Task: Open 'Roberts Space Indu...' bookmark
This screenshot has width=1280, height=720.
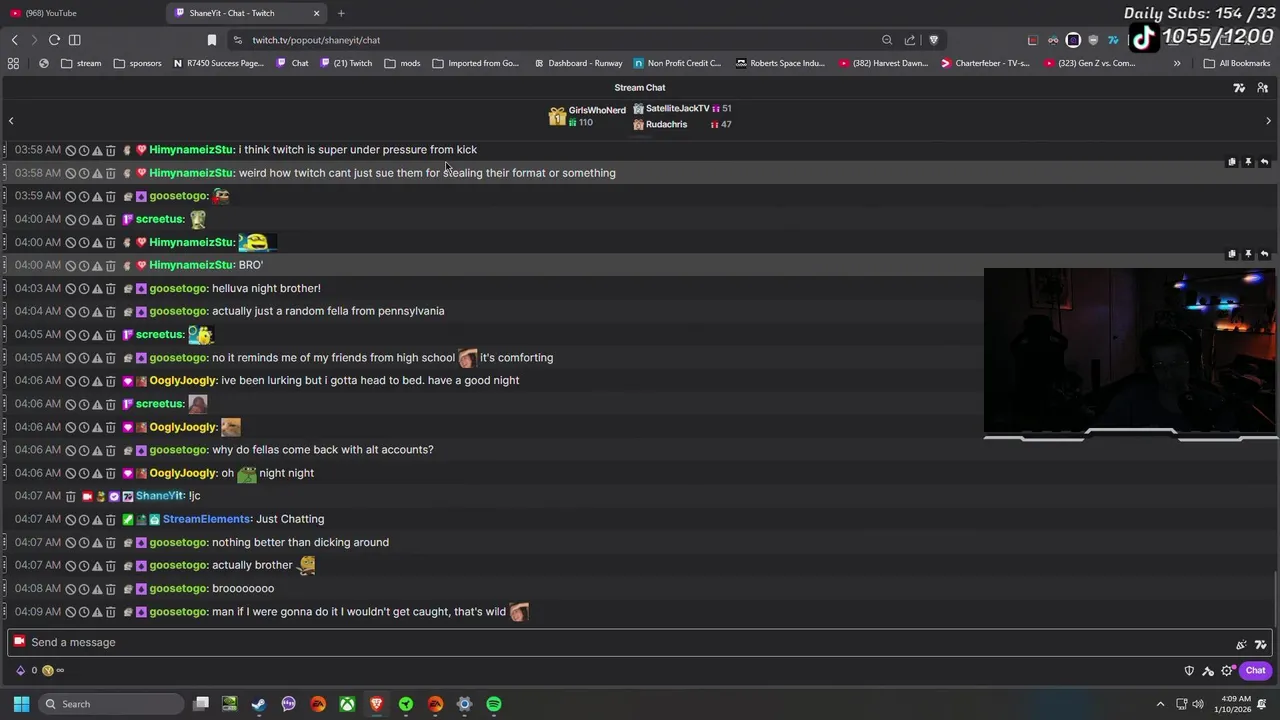Action: 780,63
